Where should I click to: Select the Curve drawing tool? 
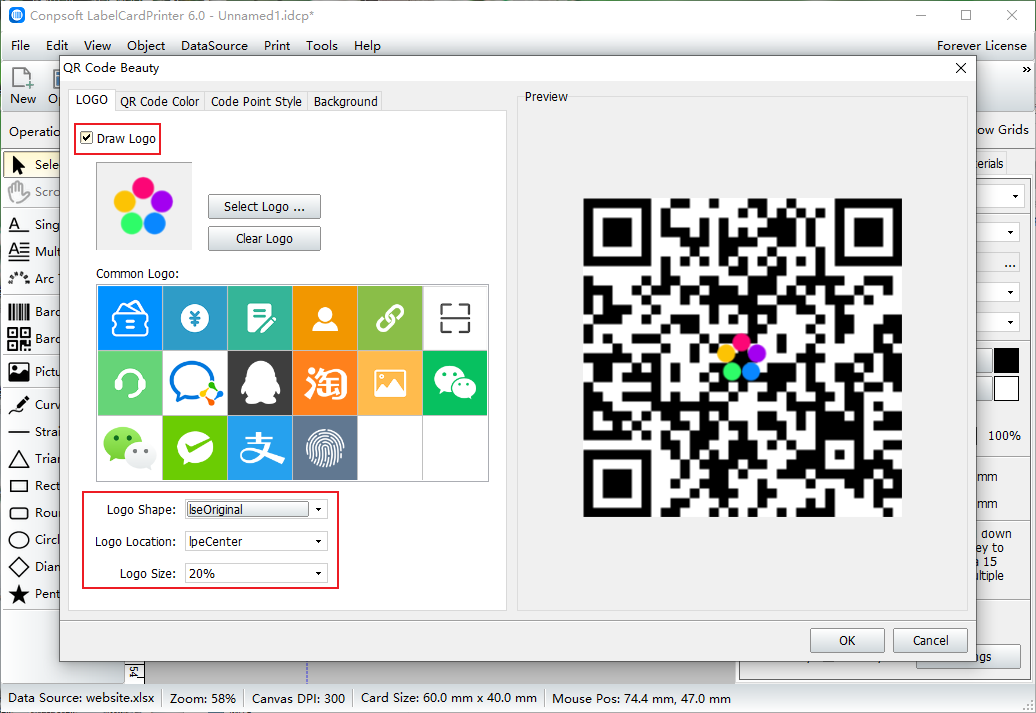point(33,404)
